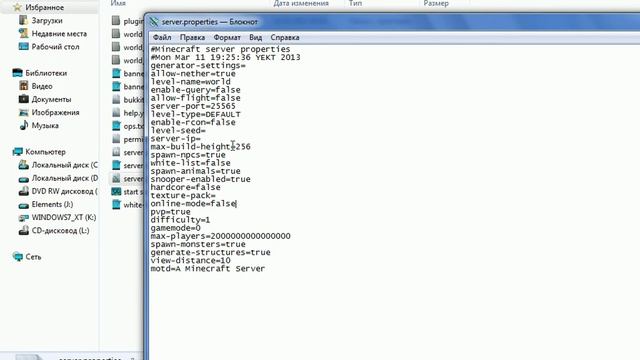Image resolution: width=640 pixels, height=360 pixels.
Task: Click the line difficulty=1 in Notepad
Action: click(180, 220)
